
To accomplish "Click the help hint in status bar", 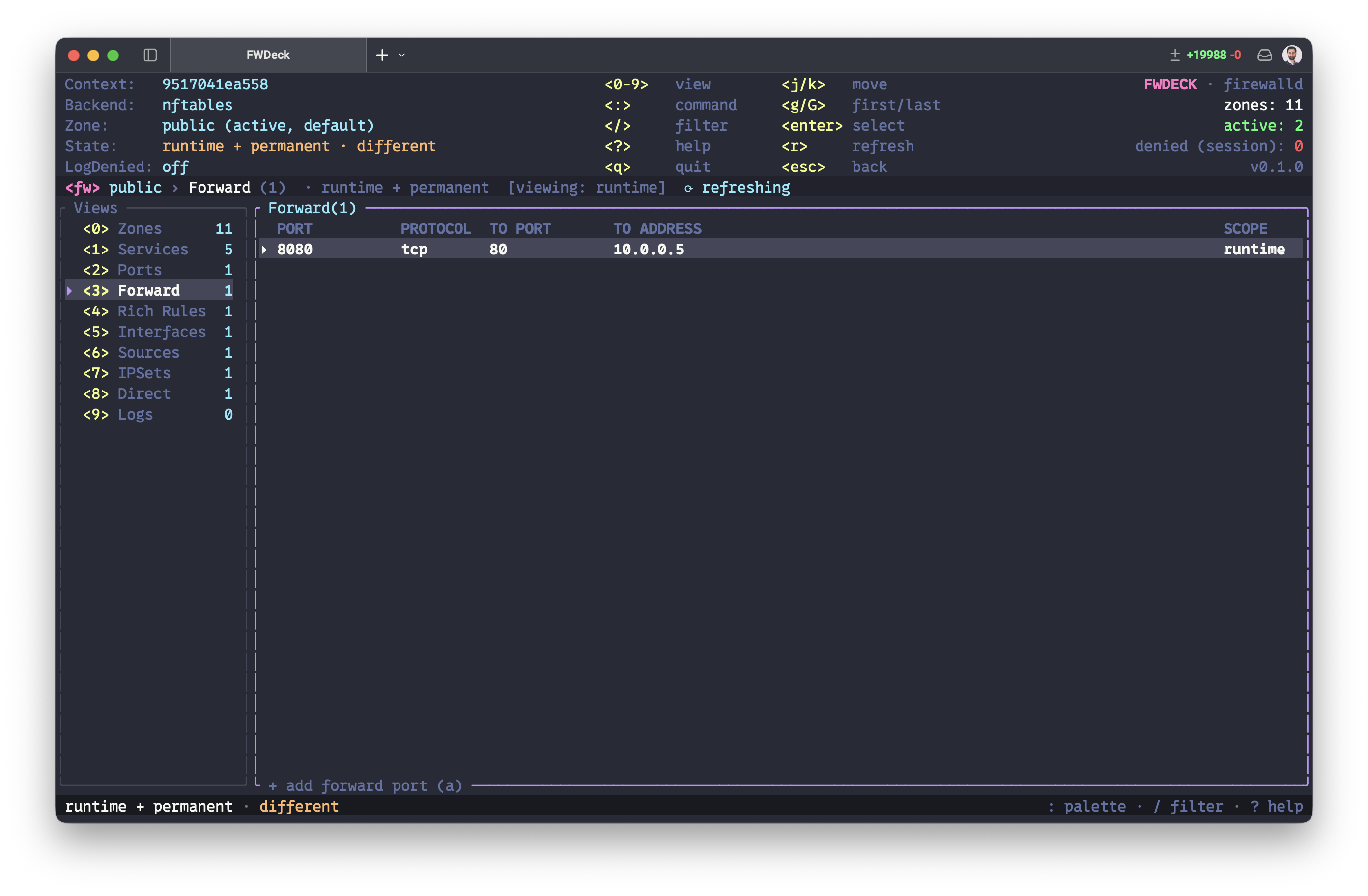I will (1277, 806).
